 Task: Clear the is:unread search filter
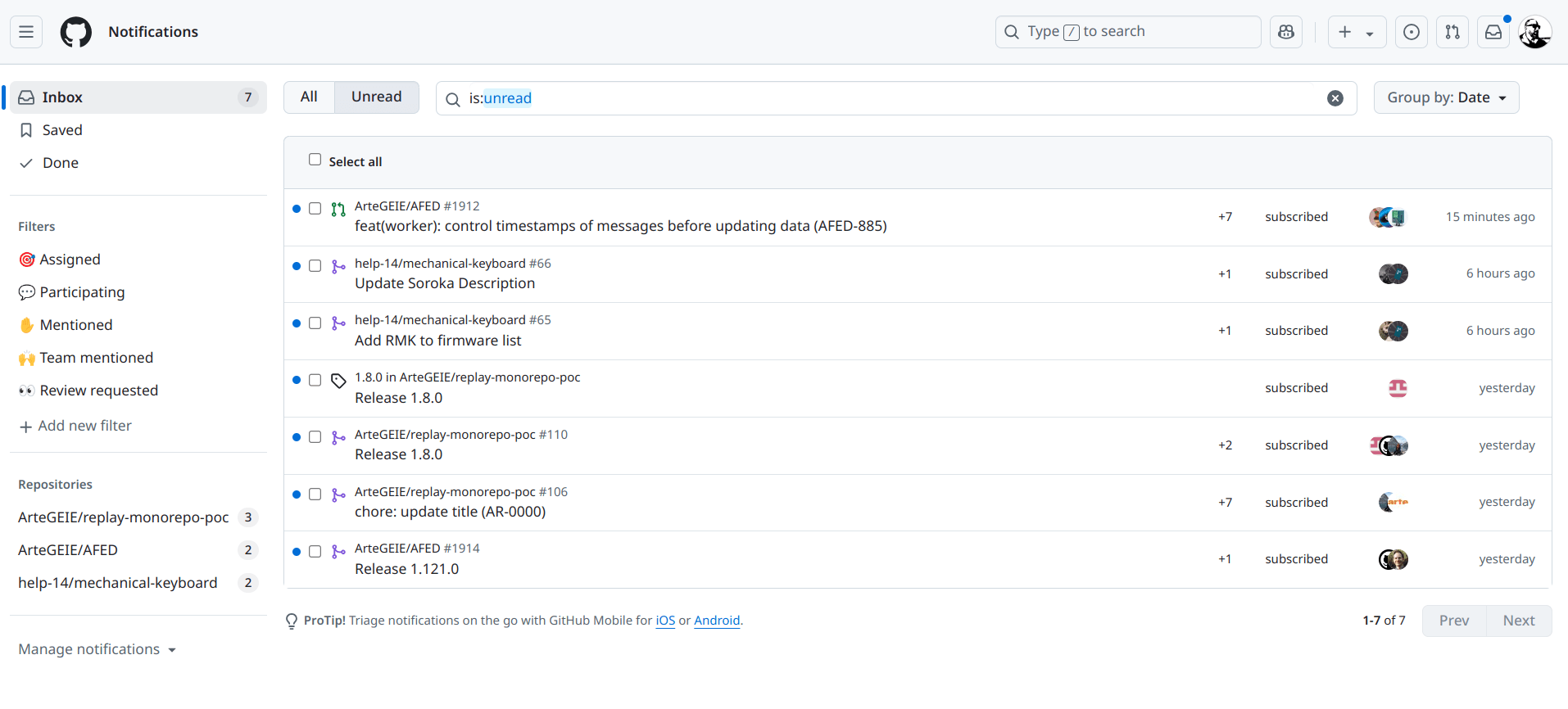point(1335,98)
